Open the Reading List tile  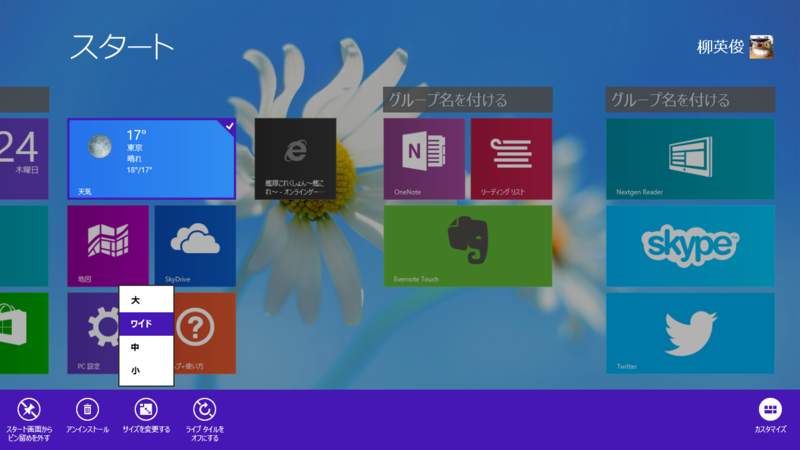(511, 159)
